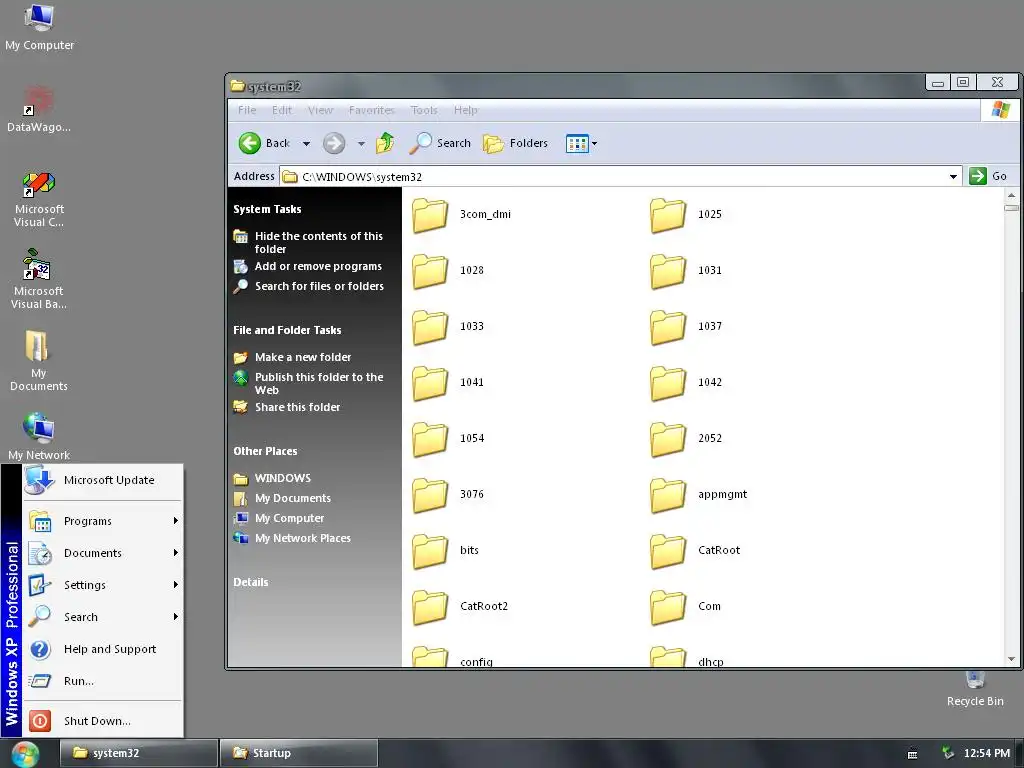Open Back history dropdown arrow
Screen dimensions: 1024x768
pyautogui.click(x=306, y=144)
